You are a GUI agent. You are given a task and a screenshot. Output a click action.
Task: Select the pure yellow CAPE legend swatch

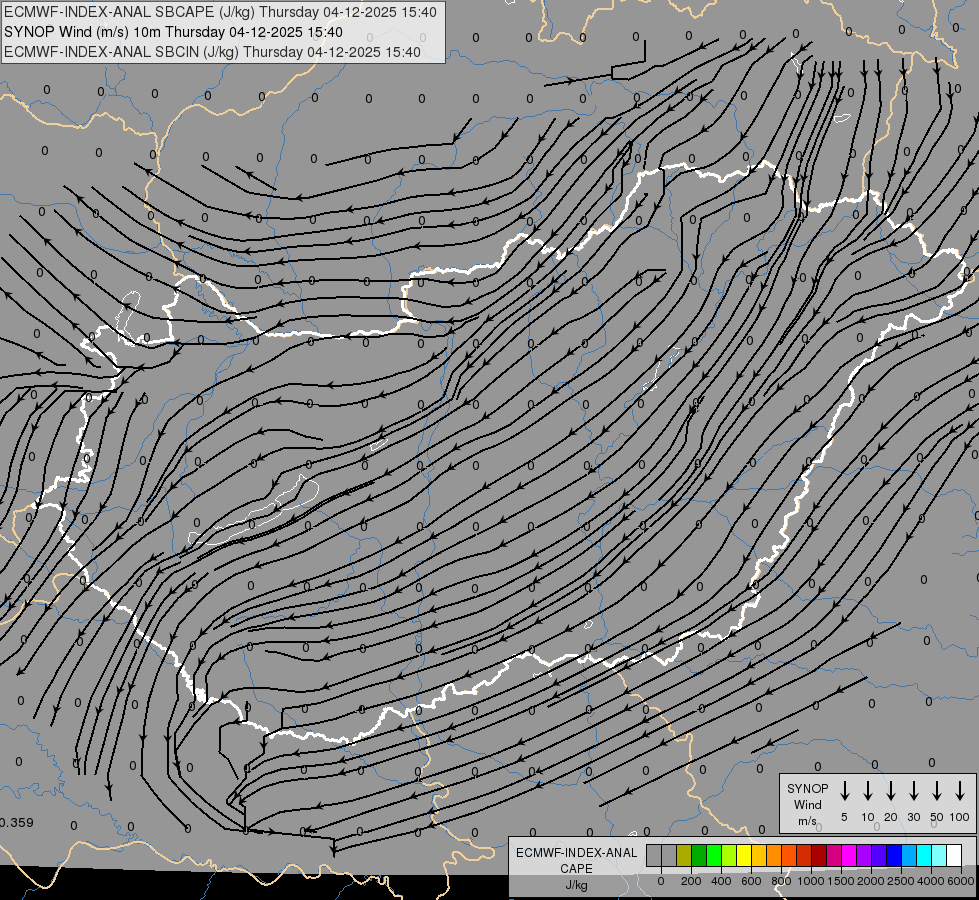[x=744, y=855]
